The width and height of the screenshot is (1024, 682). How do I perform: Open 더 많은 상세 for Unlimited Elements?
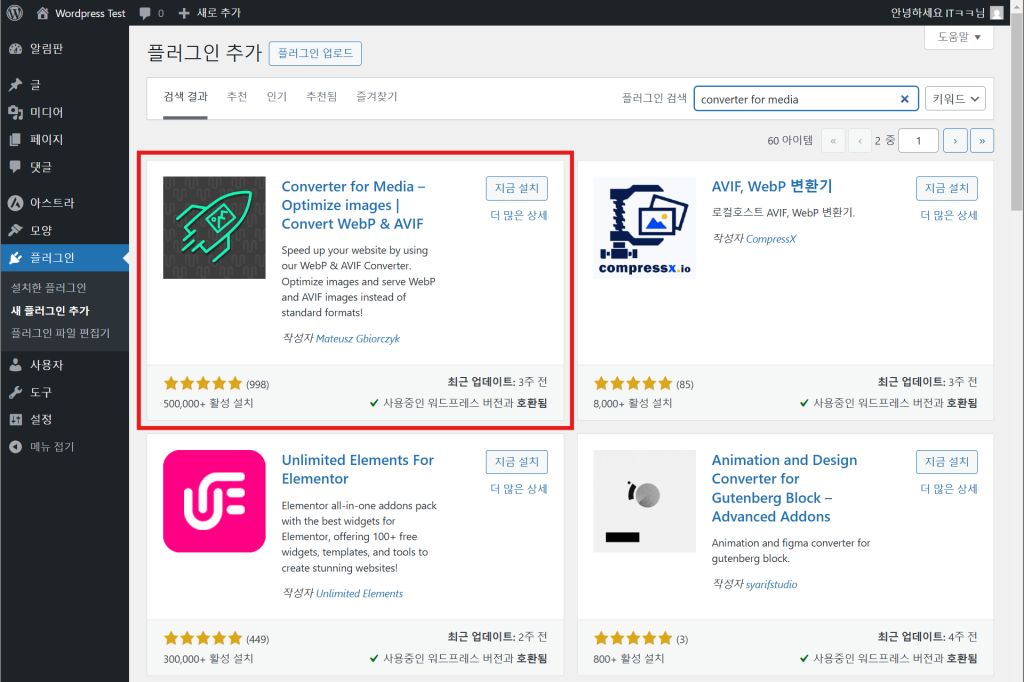click(x=519, y=489)
